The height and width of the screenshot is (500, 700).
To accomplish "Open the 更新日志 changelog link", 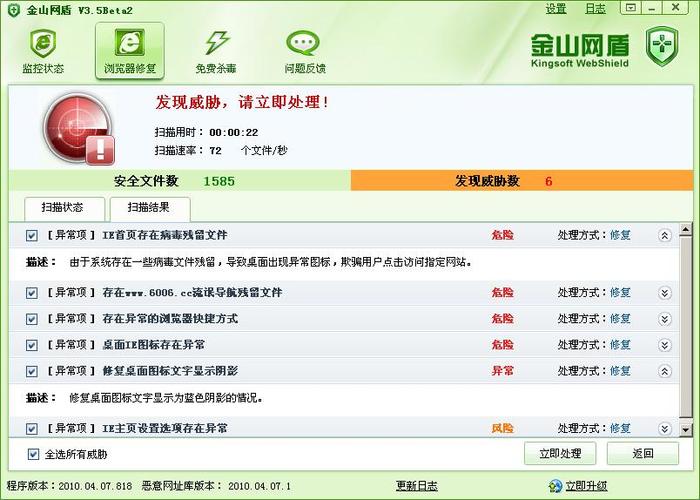I will click(x=417, y=486).
